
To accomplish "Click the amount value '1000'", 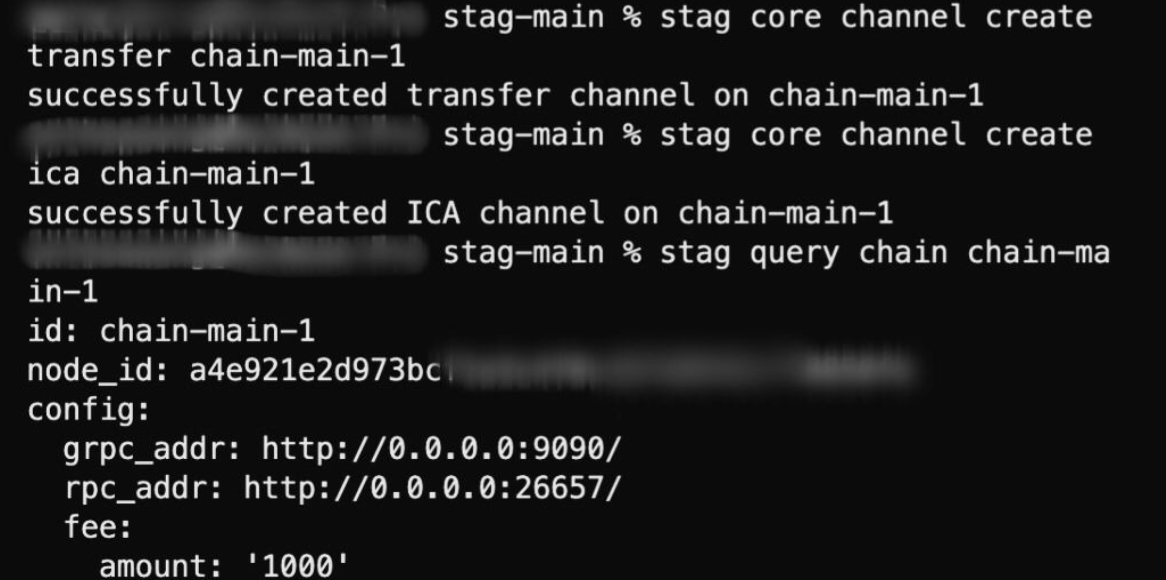I will pyautogui.click(x=297, y=567).
